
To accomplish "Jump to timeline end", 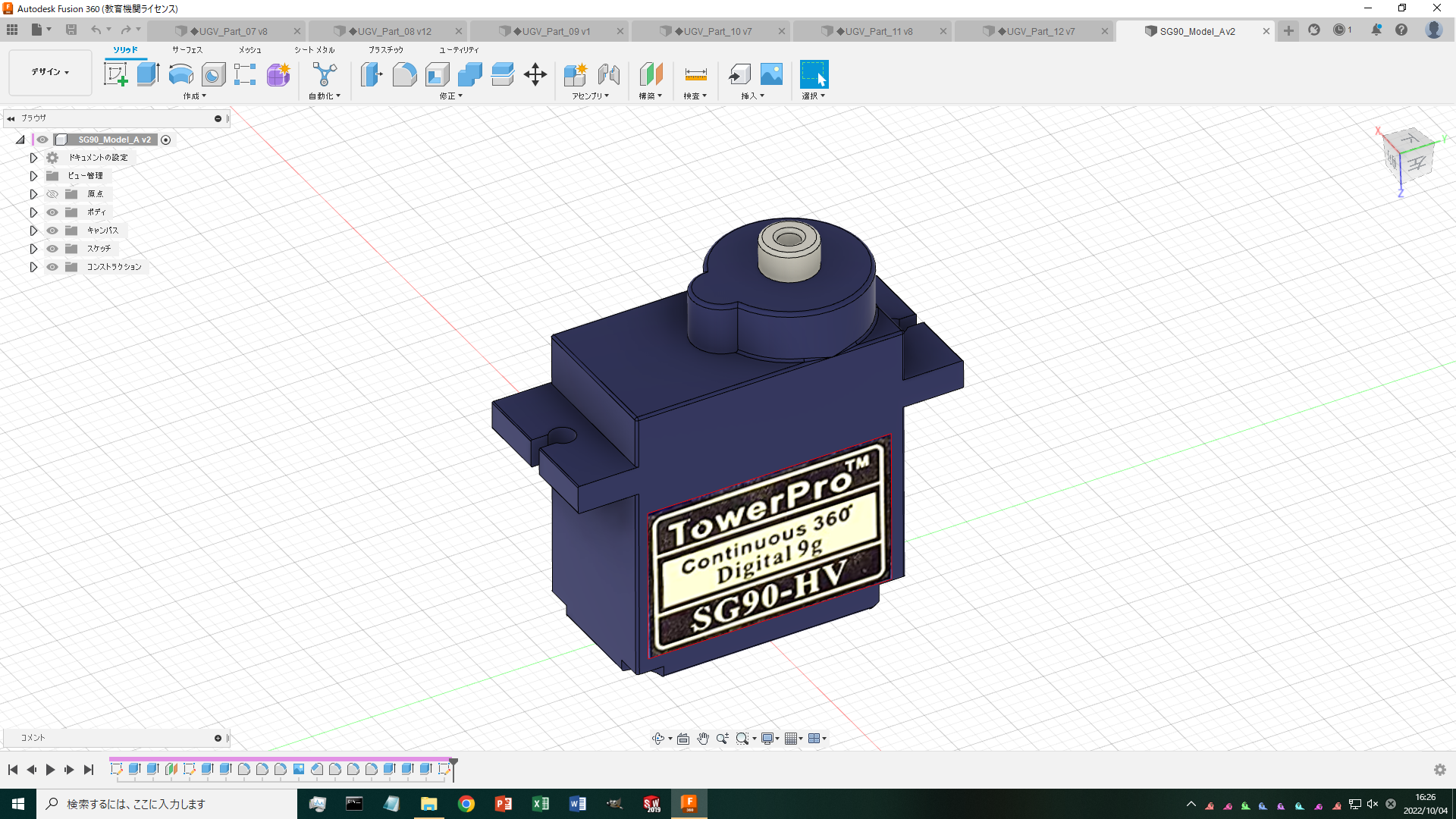I will coord(89,770).
